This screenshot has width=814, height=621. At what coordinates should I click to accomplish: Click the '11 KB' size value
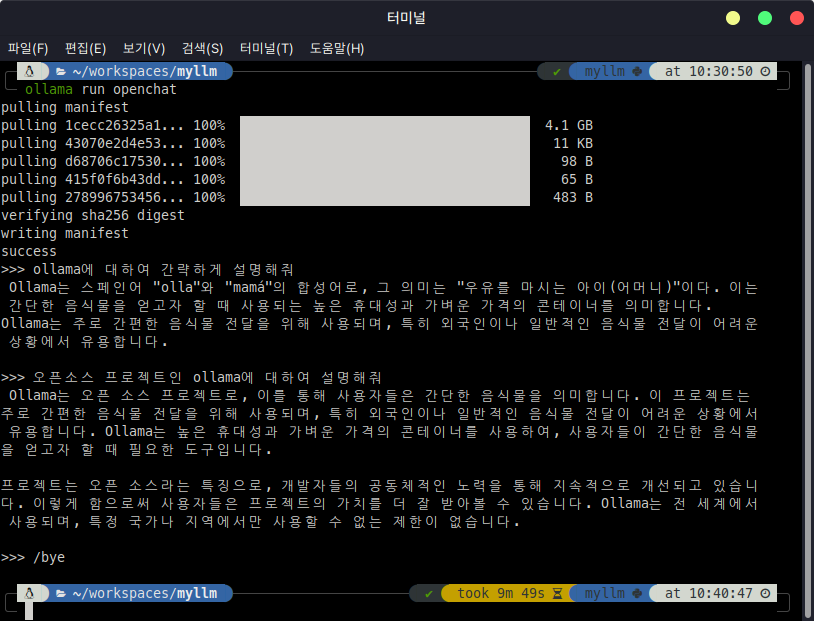pos(573,143)
